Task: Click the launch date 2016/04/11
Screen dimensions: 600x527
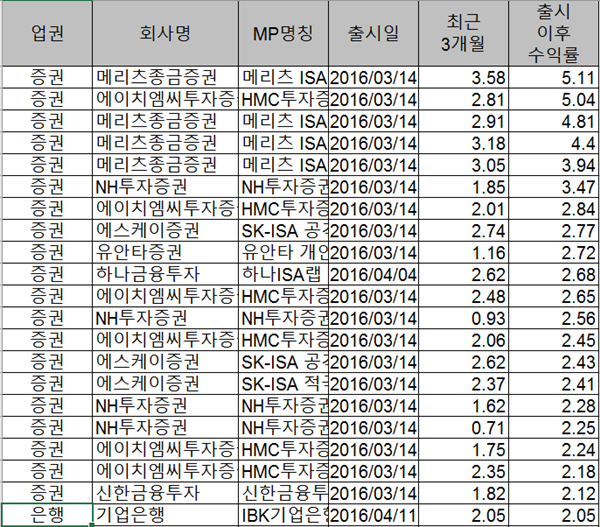Action: (x=373, y=515)
